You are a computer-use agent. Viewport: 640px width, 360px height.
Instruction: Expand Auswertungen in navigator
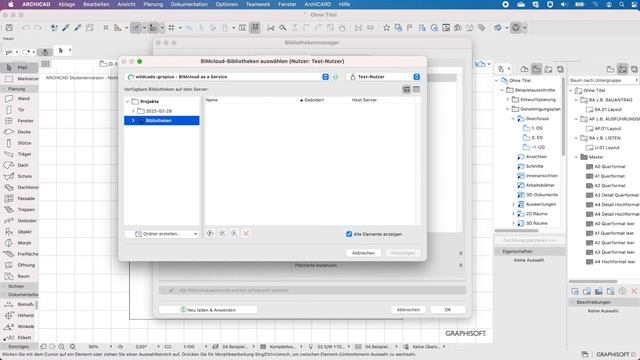click(513, 204)
